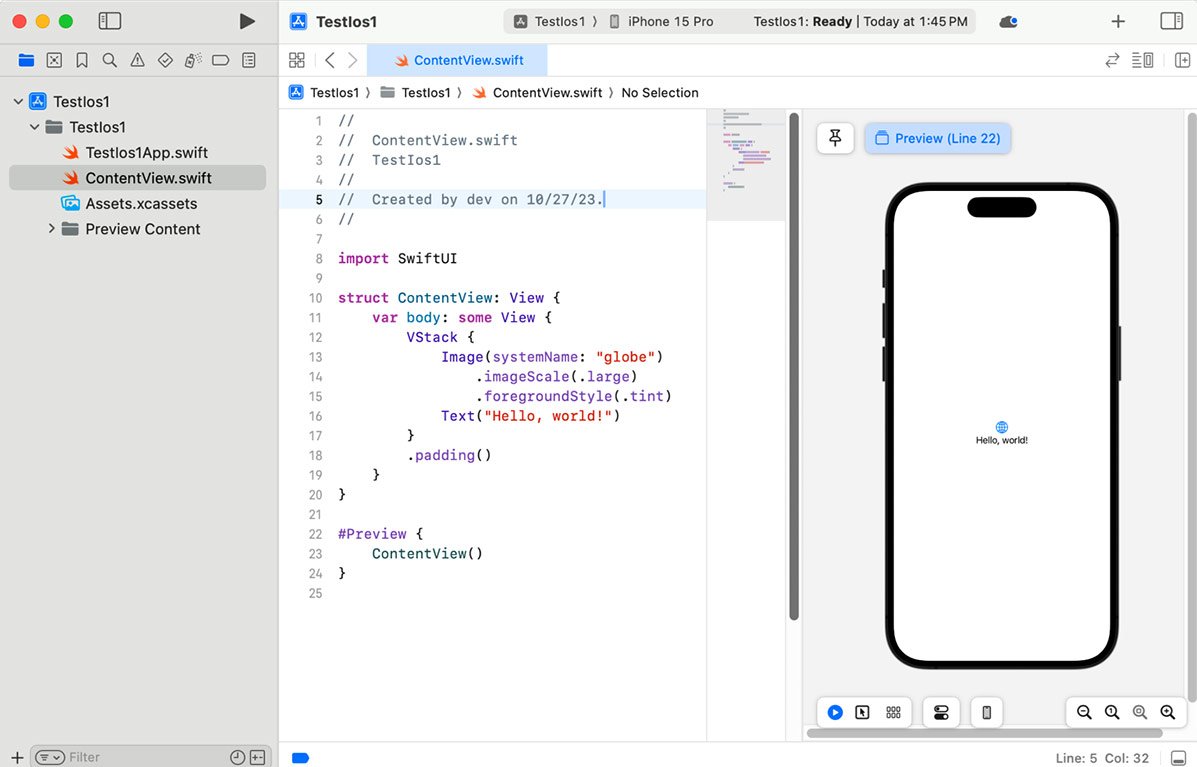The width and height of the screenshot is (1197, 767).
Task: Hide the navigator sidebar panel
Action: [110, 20]
